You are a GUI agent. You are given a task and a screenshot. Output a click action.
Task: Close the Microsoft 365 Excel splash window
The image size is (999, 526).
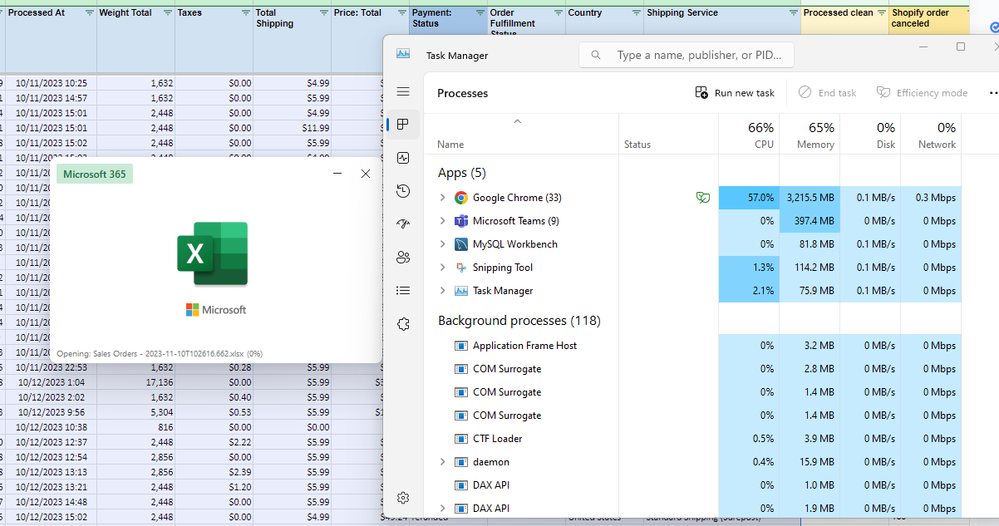(x=366, y=174)
